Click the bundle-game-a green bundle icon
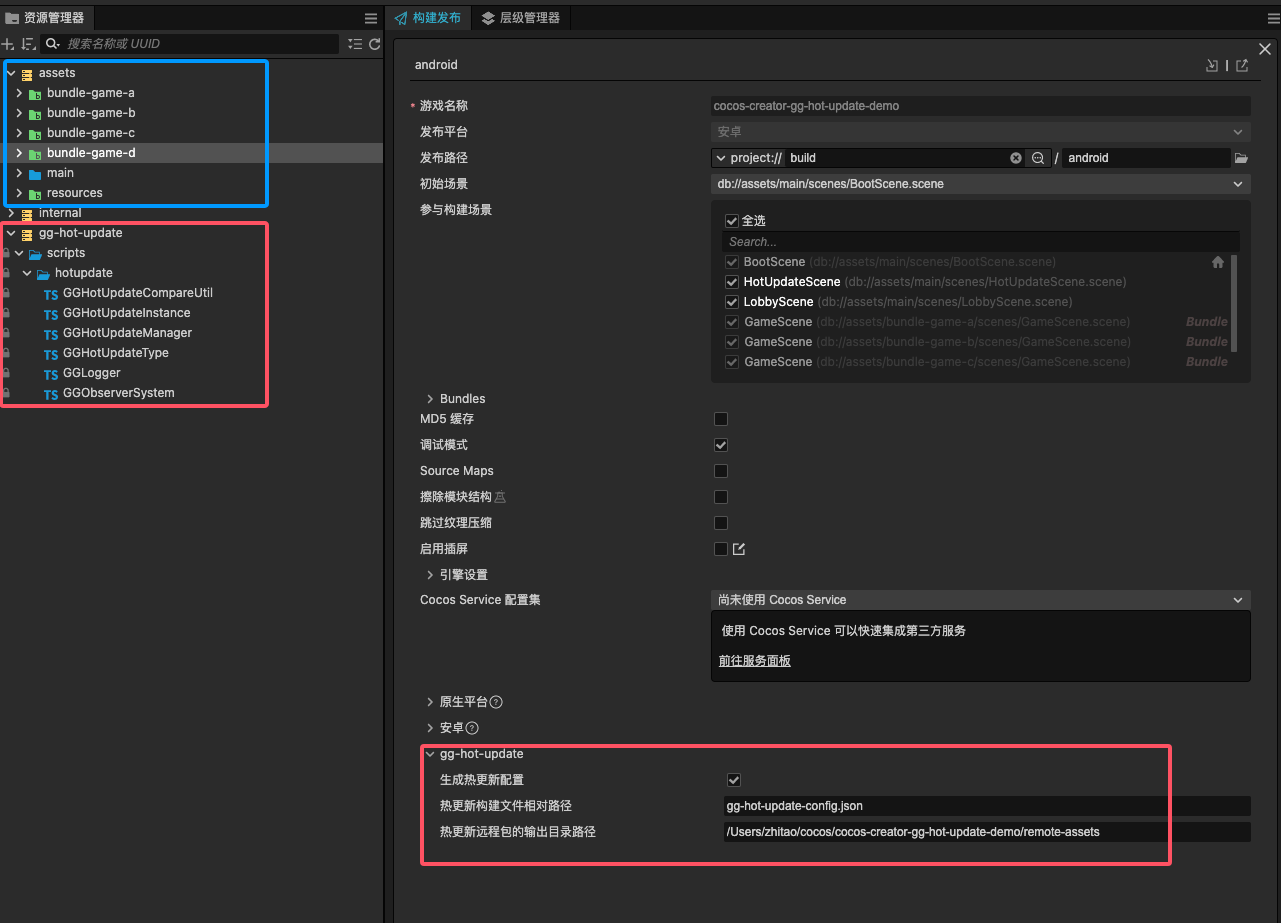Image resolution: width=1281 pixels, height=923 pixels. point(35,94)
